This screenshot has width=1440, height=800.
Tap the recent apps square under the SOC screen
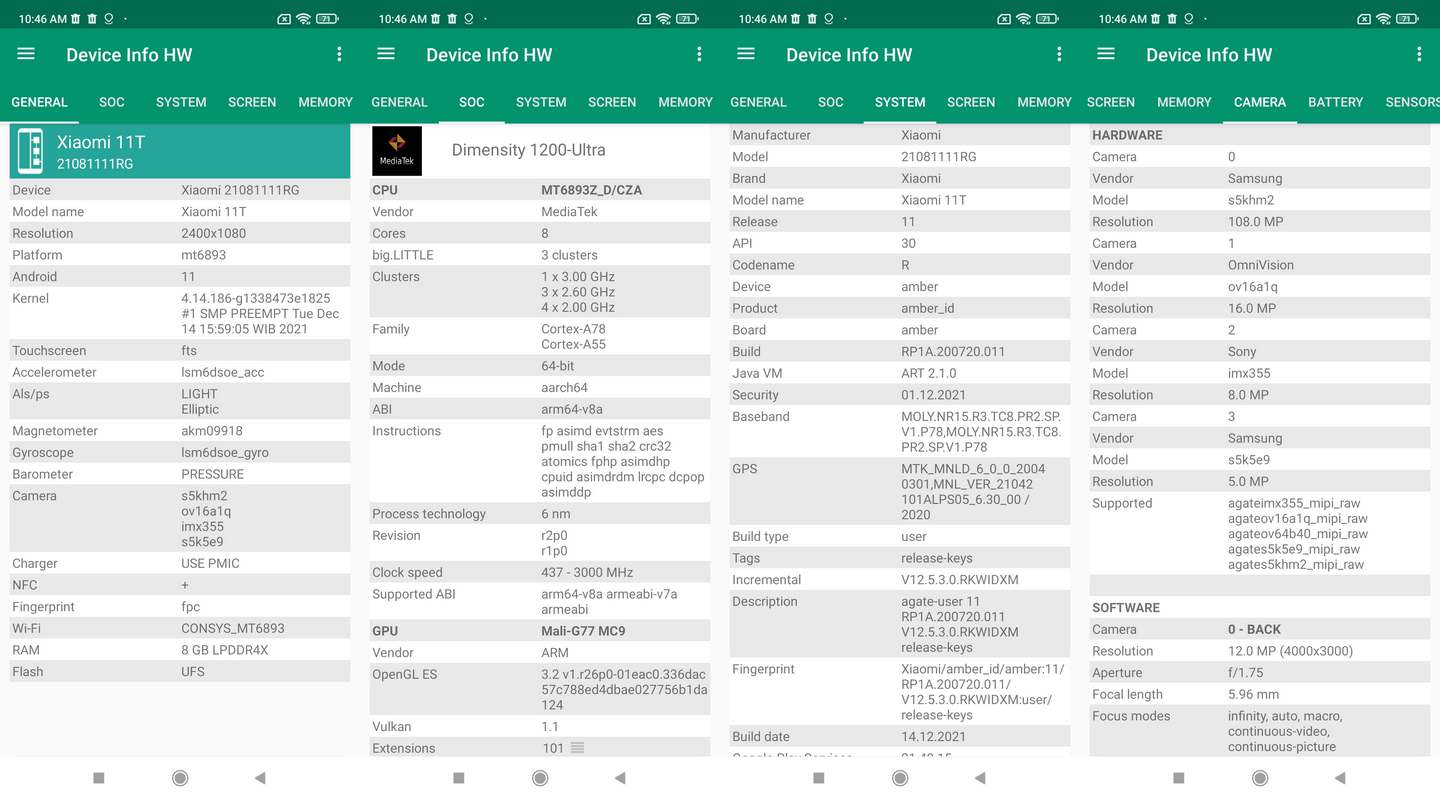point(459,778)
